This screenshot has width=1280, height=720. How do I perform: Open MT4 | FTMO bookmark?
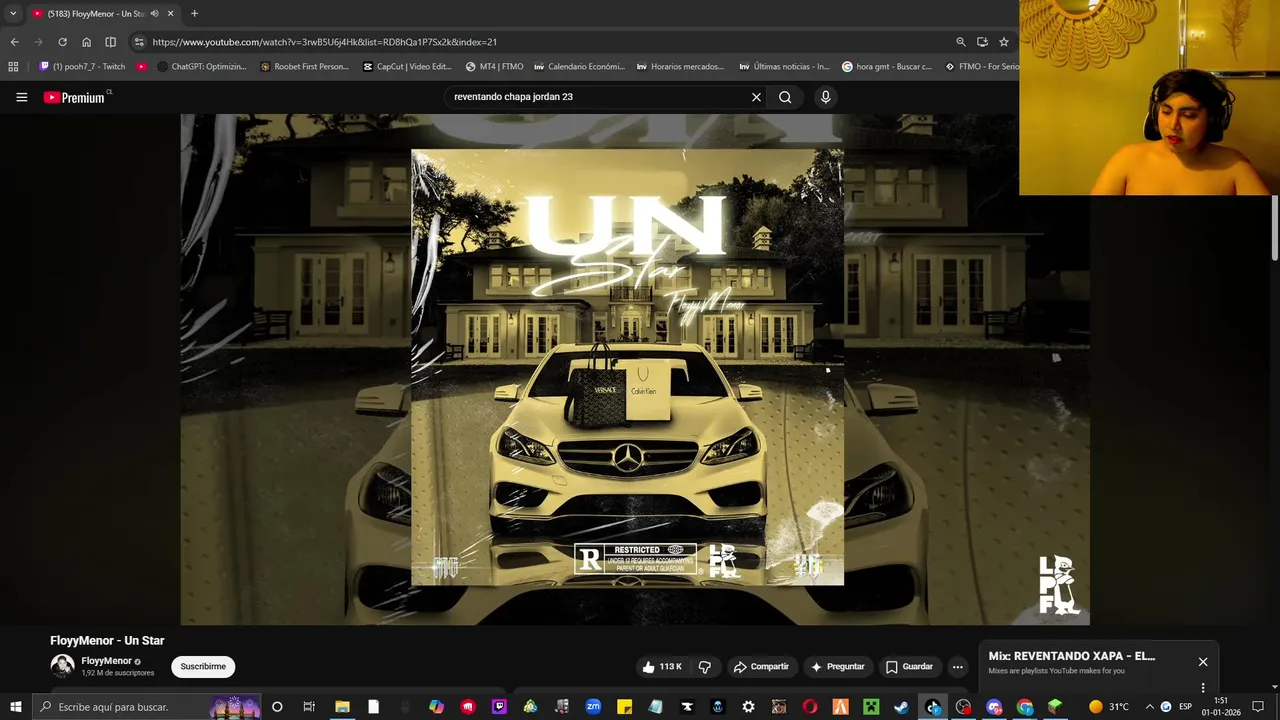point(494,67)
